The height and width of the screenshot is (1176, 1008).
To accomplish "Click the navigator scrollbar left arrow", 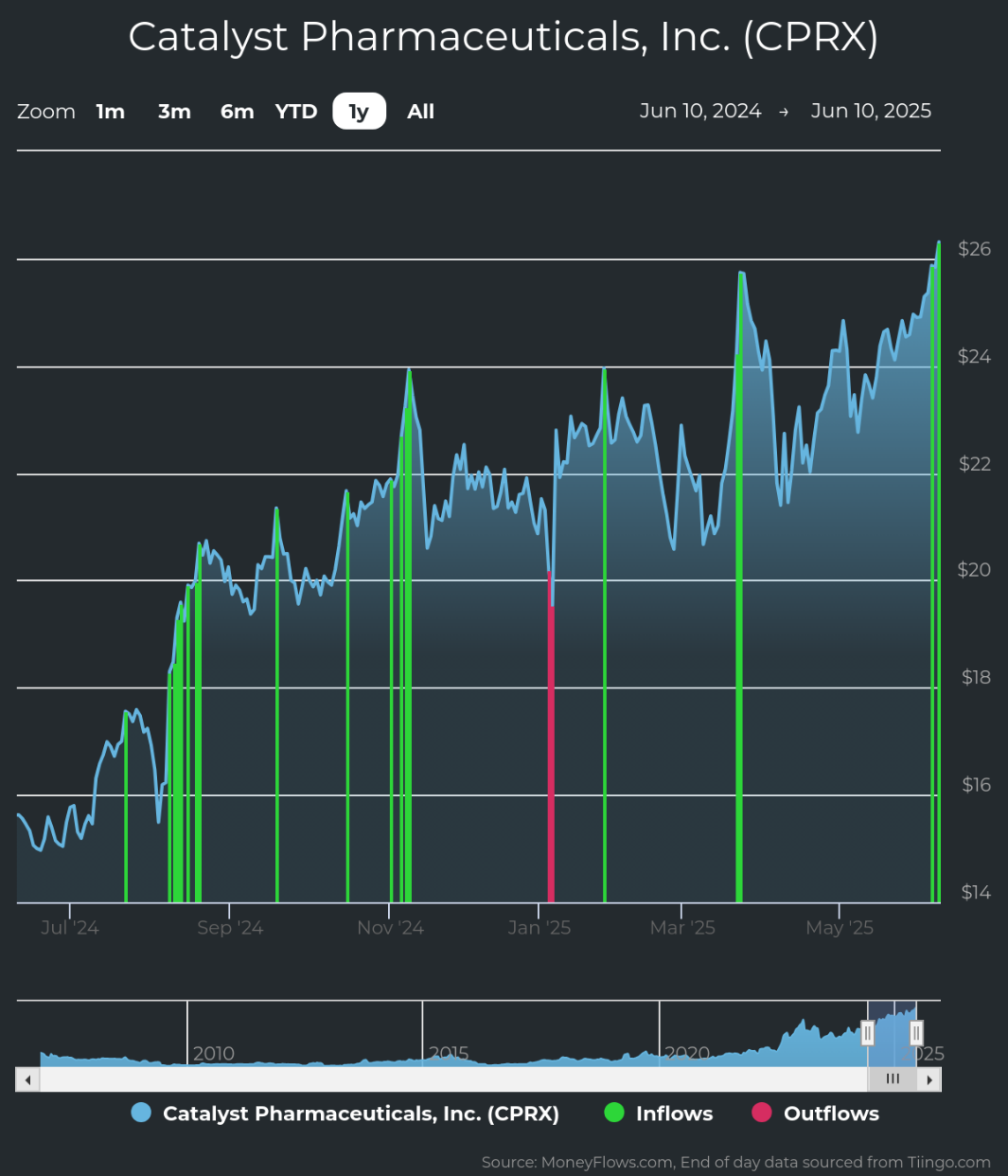I will click(27, 1079).
